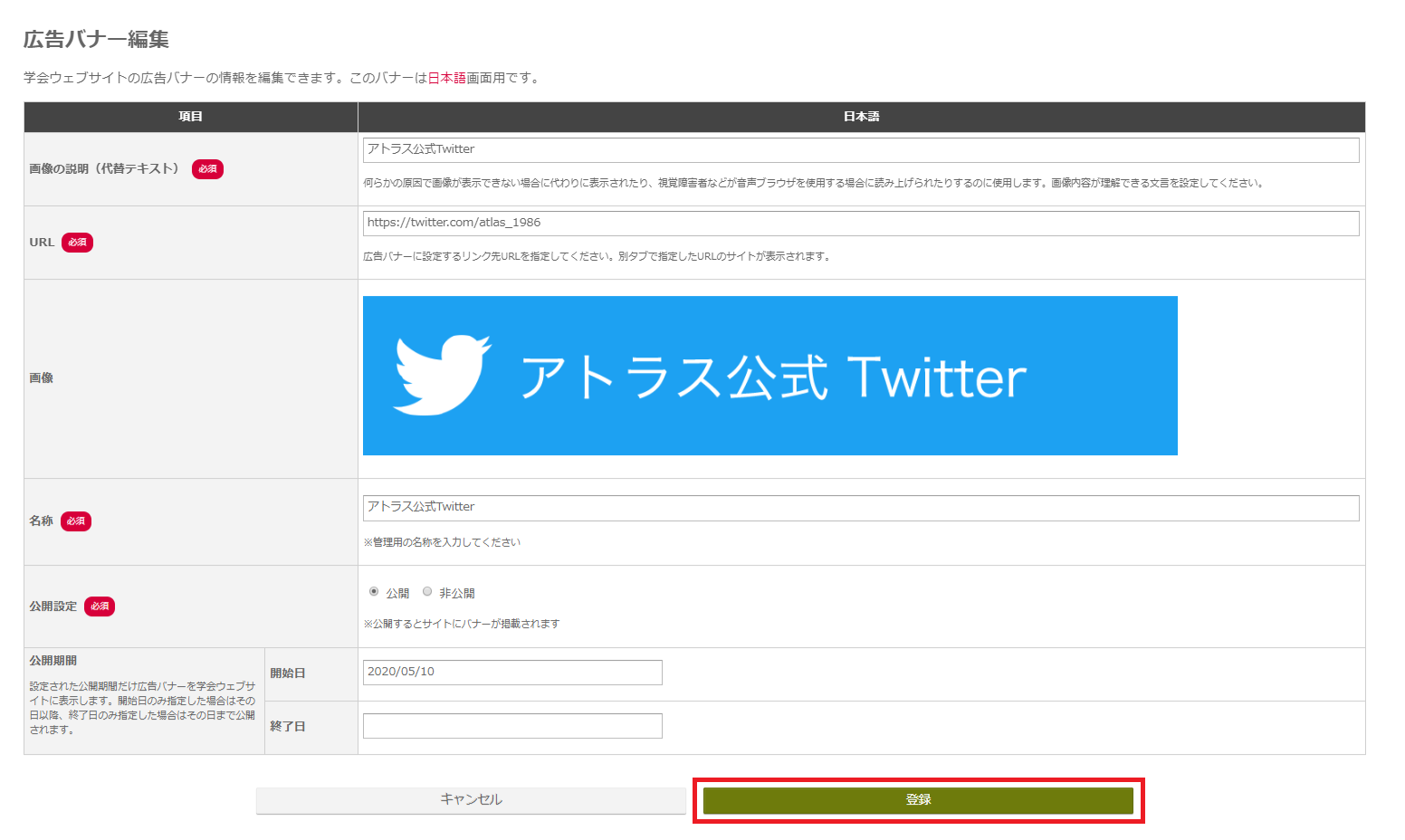Viewport: 1405px width, 840px height.
Task: Click the 必須 badge next to 公開設定
Action: (100, 606)
